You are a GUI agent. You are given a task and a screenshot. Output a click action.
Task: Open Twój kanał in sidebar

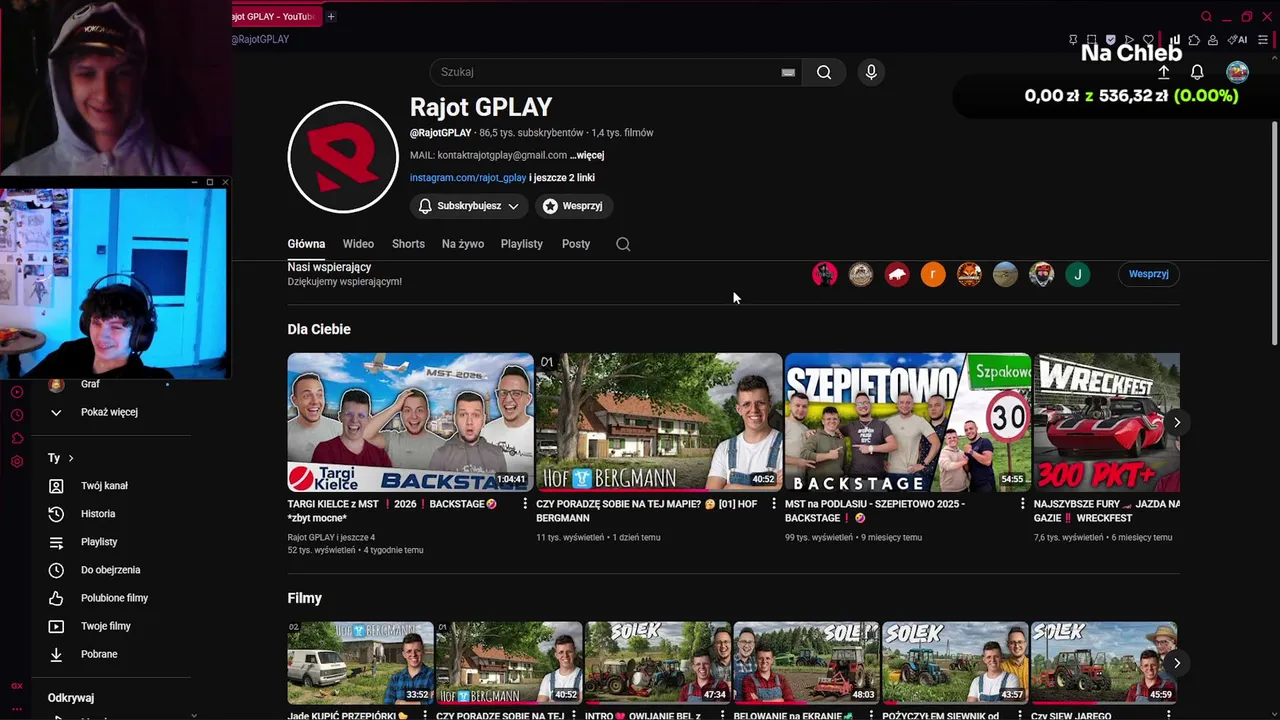[105, 486]
